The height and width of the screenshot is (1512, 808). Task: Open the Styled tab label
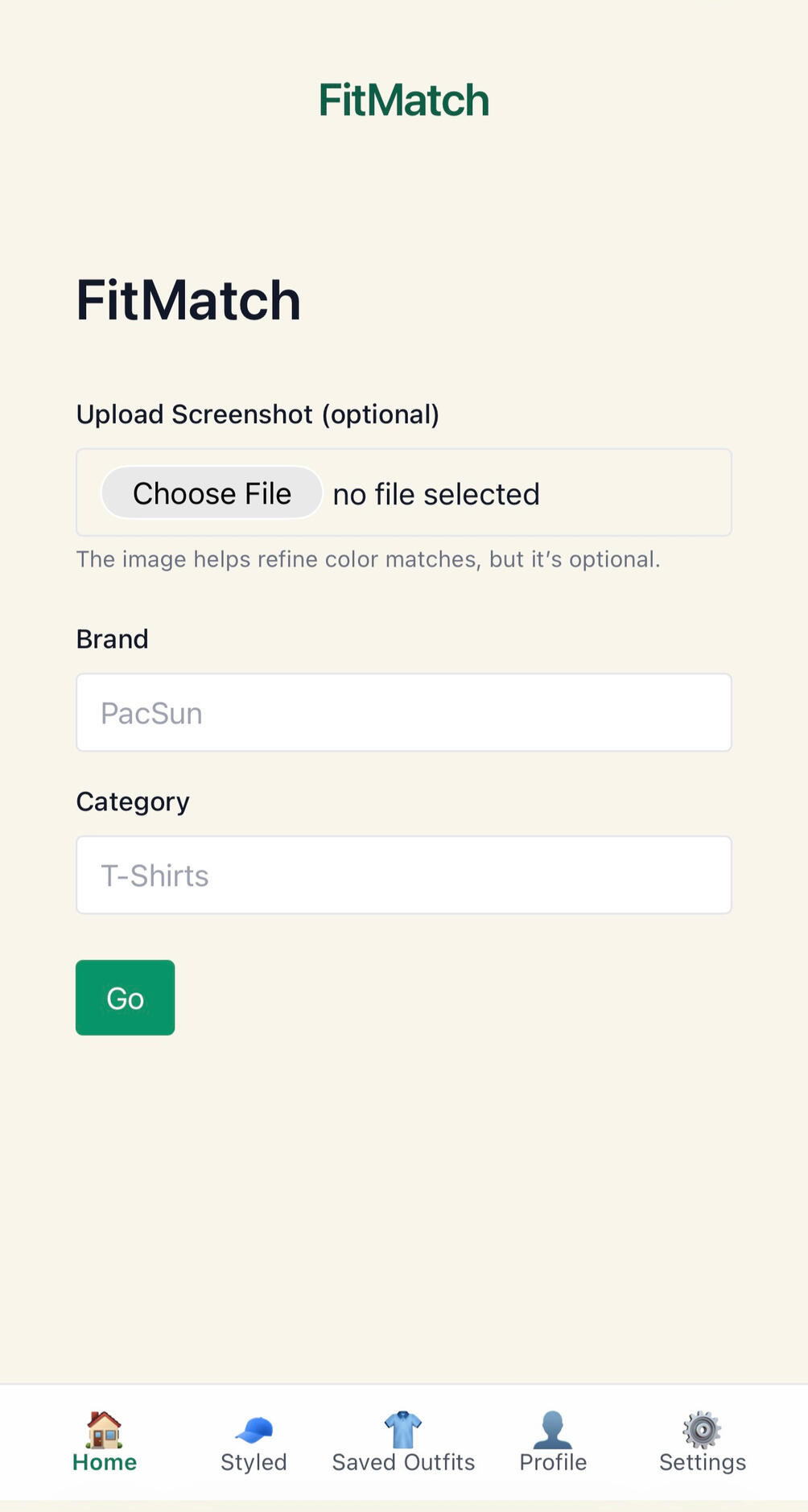click(254, 1462)
